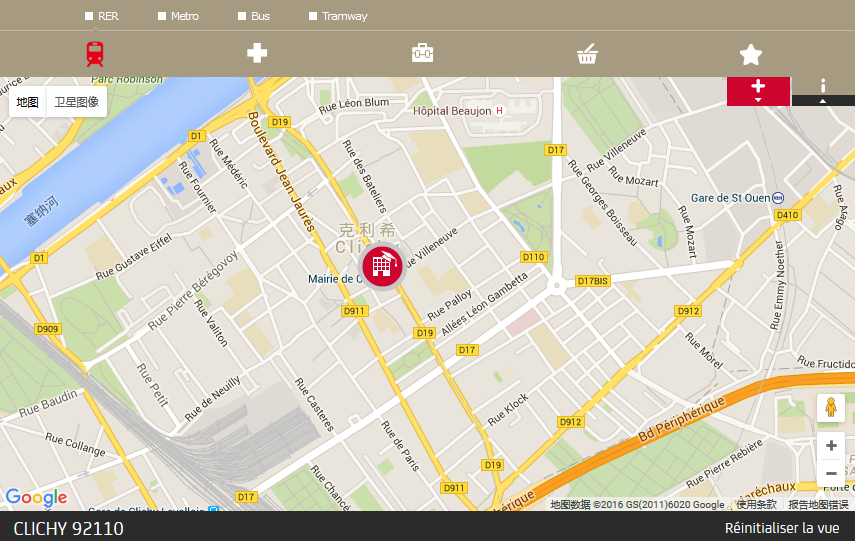Viewport: 857px width, 541px height.
Task: Click Rue Gustave Eiffel label
Action: [x=134, y=257]
